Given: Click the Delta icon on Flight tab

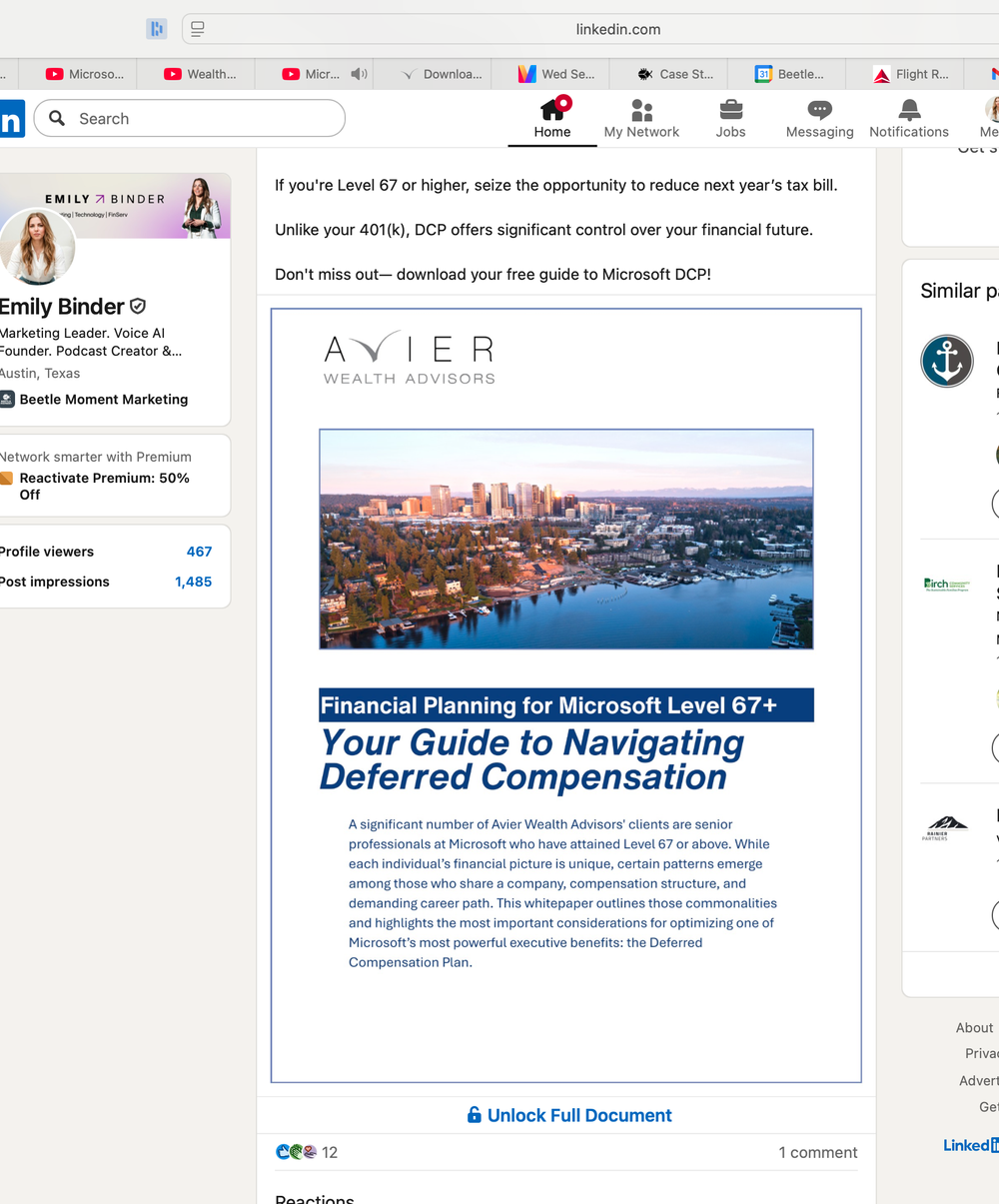Looking at the screenshot, I should click(x=882, y=74).
